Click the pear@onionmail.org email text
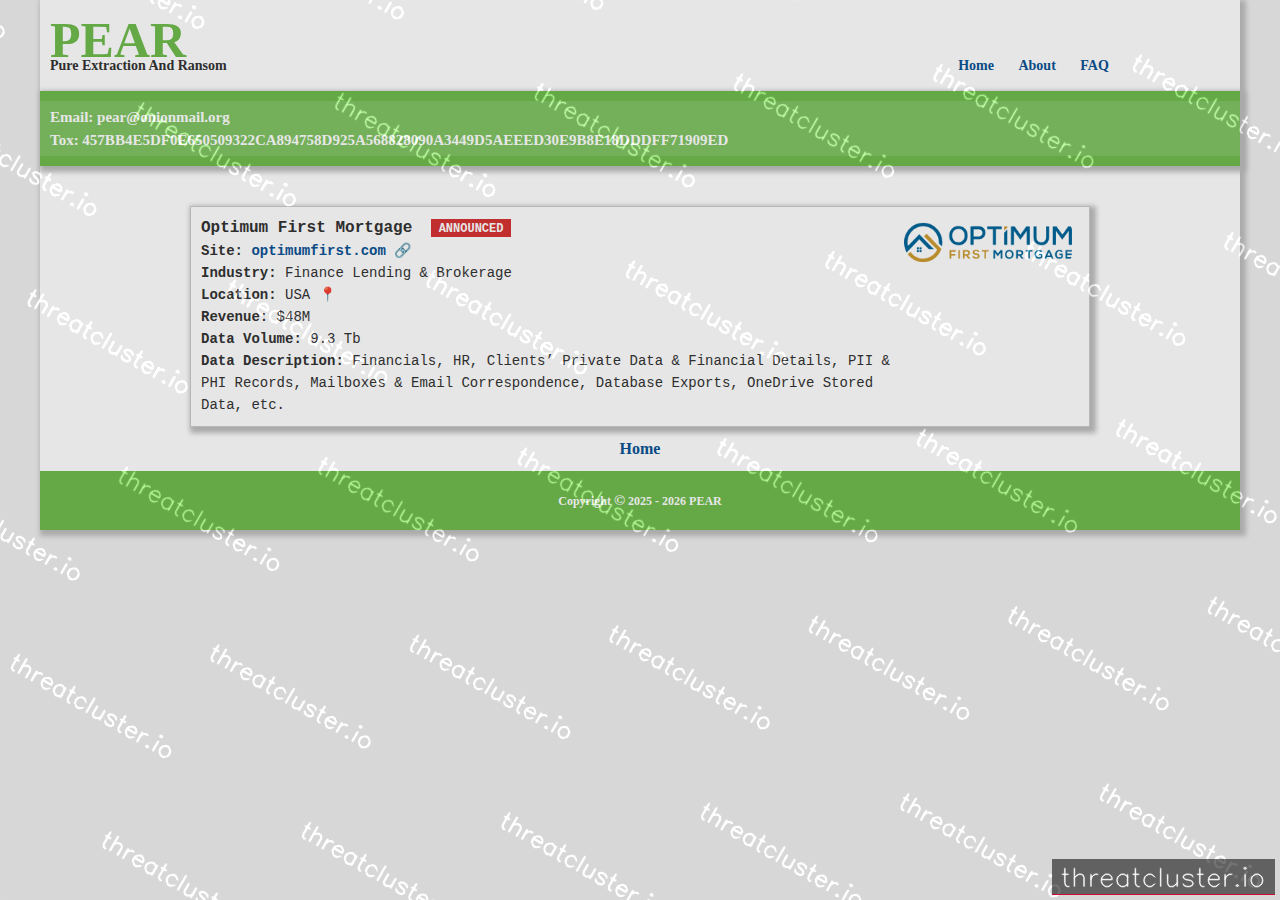This screenshot has height=900, width=1280. [163, 117]
